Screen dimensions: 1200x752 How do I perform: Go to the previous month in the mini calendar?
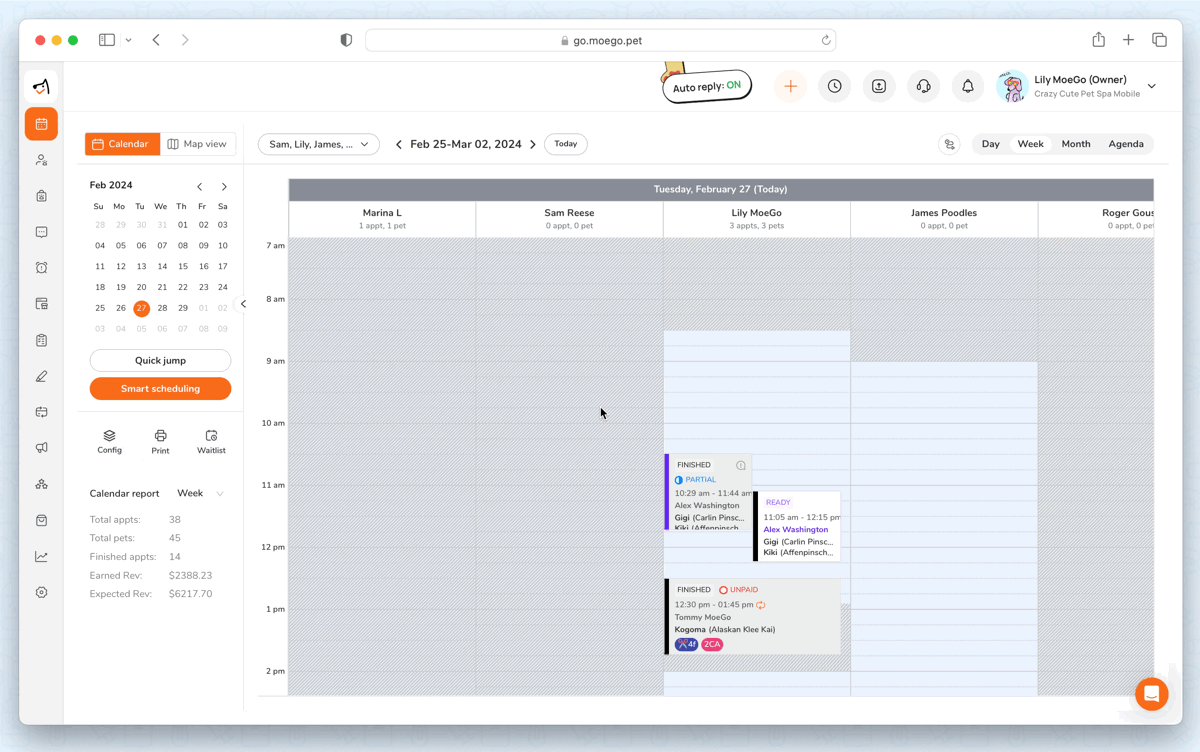pyautogui.click(x=200, y=186)
